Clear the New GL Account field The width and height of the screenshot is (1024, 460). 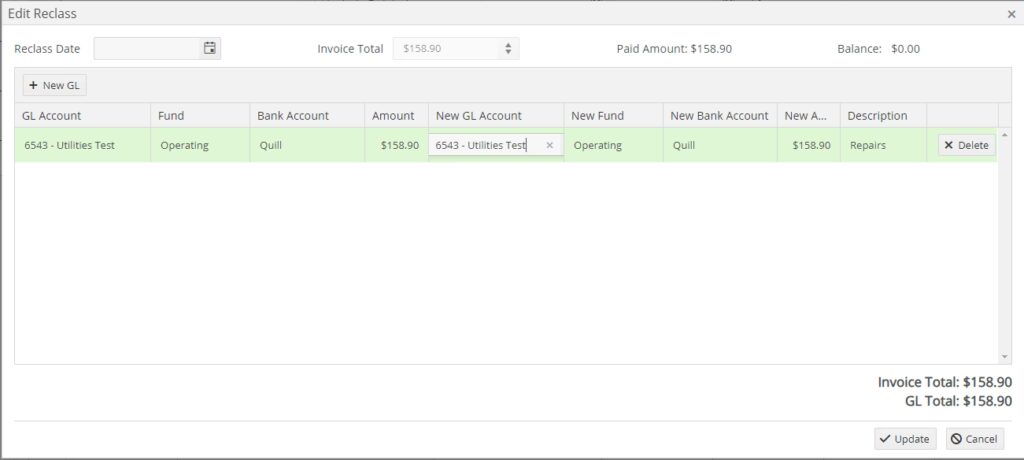(x=549, y=145)
